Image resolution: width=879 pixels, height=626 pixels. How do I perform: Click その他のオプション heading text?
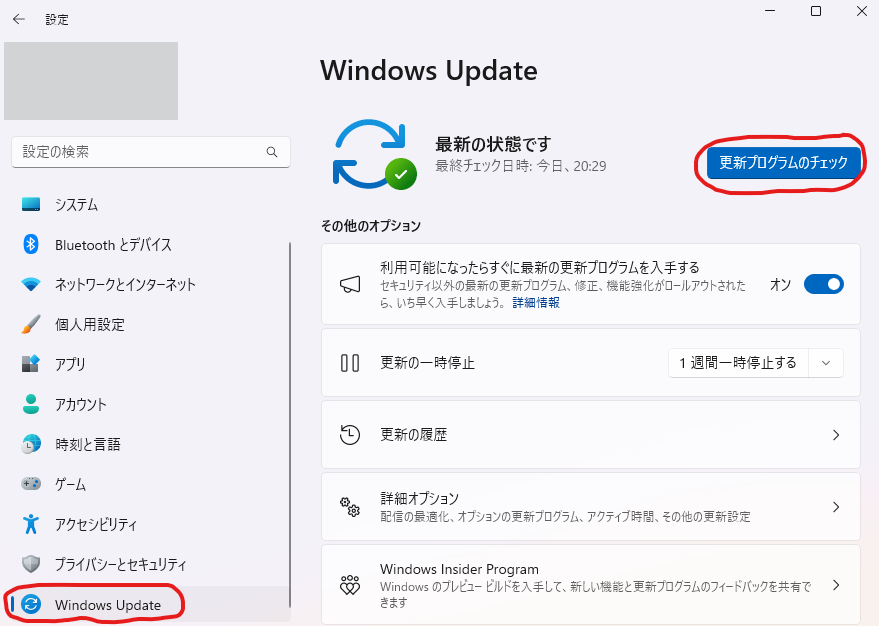click(x=371, y=226)
